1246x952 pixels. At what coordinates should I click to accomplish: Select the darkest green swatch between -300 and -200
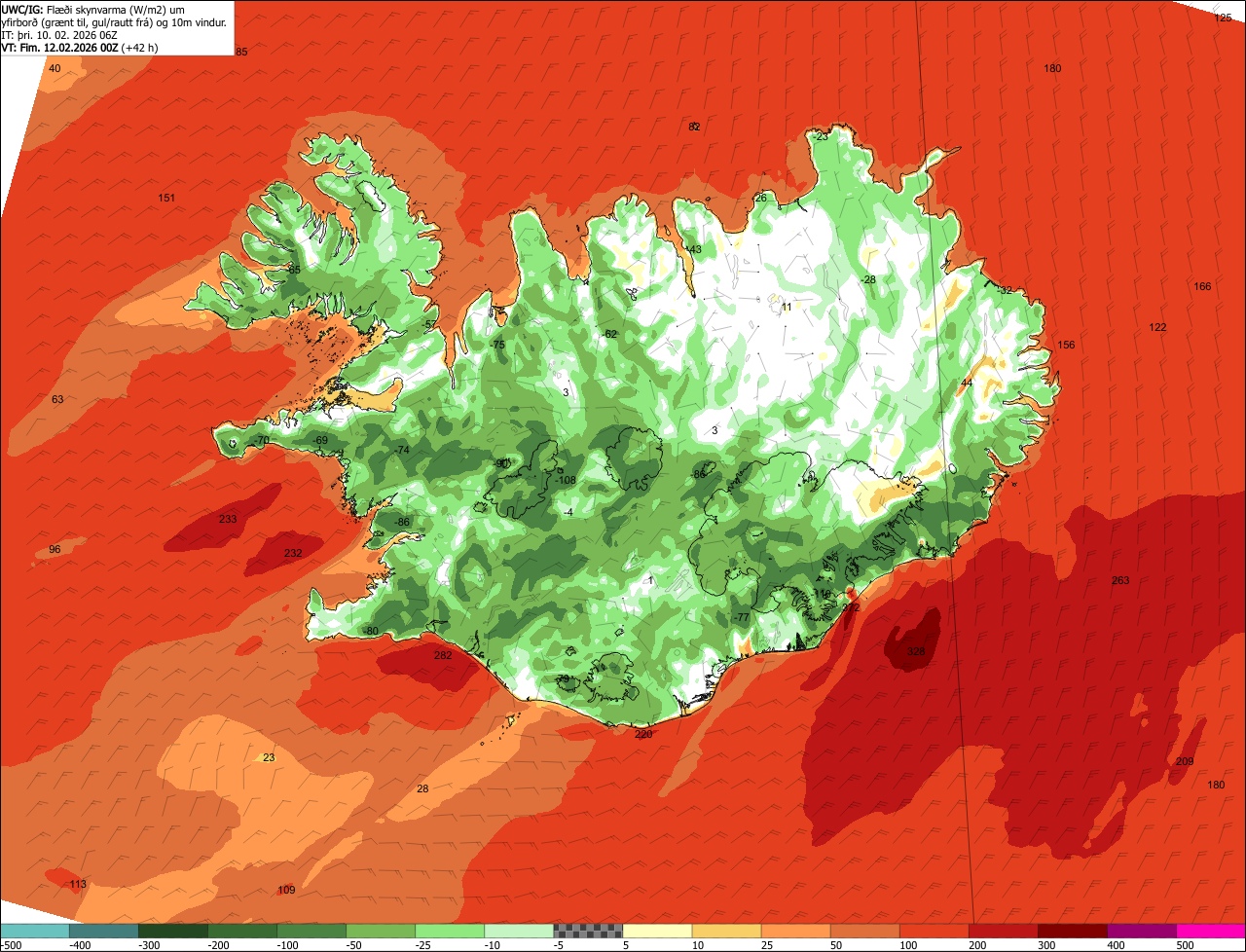[x=172, y=931]
